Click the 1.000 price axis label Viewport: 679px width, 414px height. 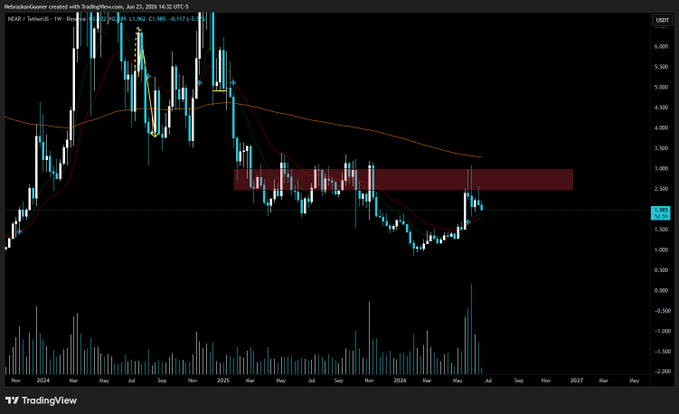pyautogui.click(x=661, y=250)
